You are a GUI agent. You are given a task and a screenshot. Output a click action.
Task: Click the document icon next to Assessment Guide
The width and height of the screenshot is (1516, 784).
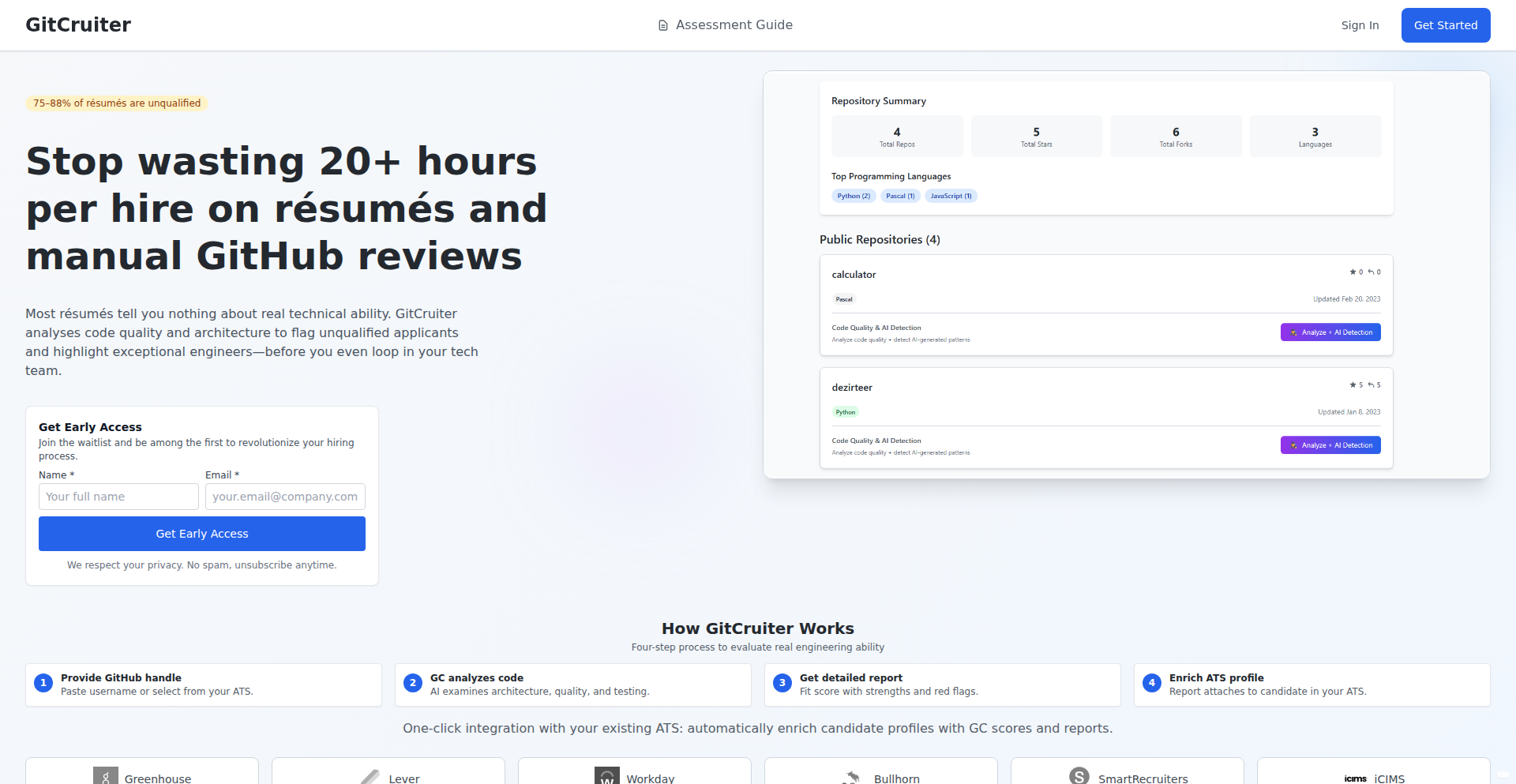(x=662, y=24)
